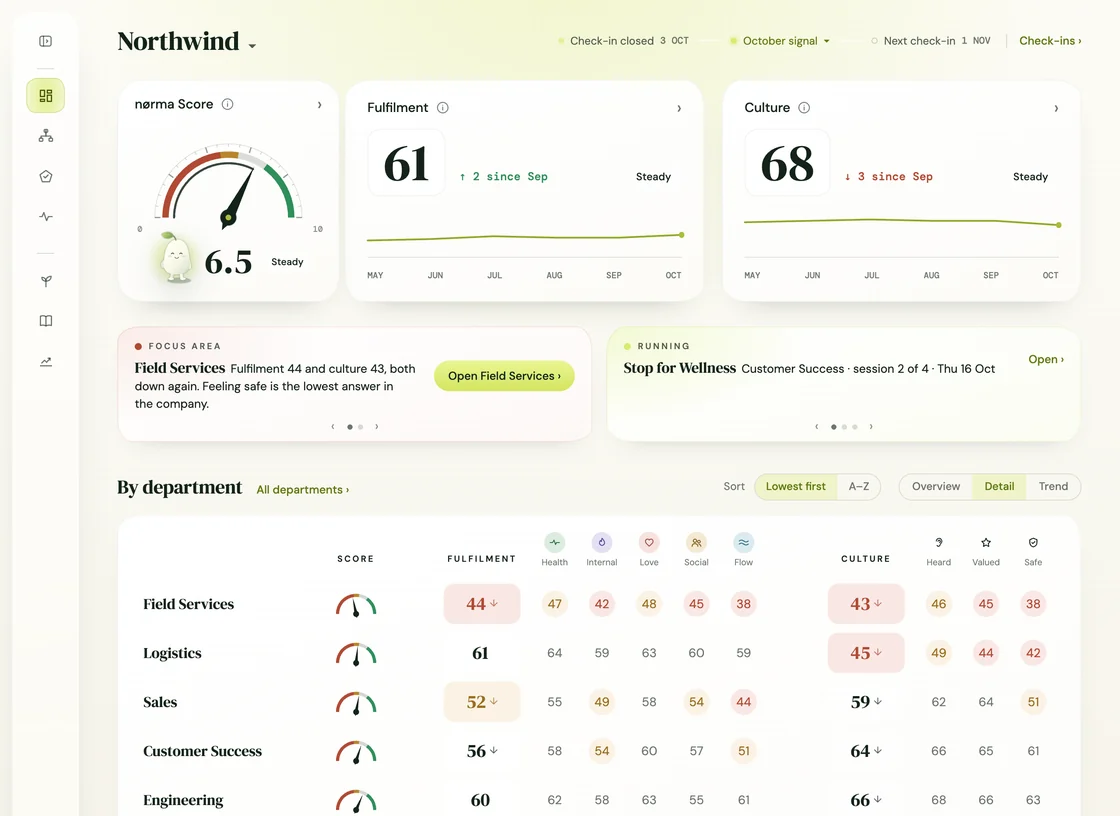Open the pentagon badge icon in sidebar
1120x816 pixels.
click(x=46, y=176)
